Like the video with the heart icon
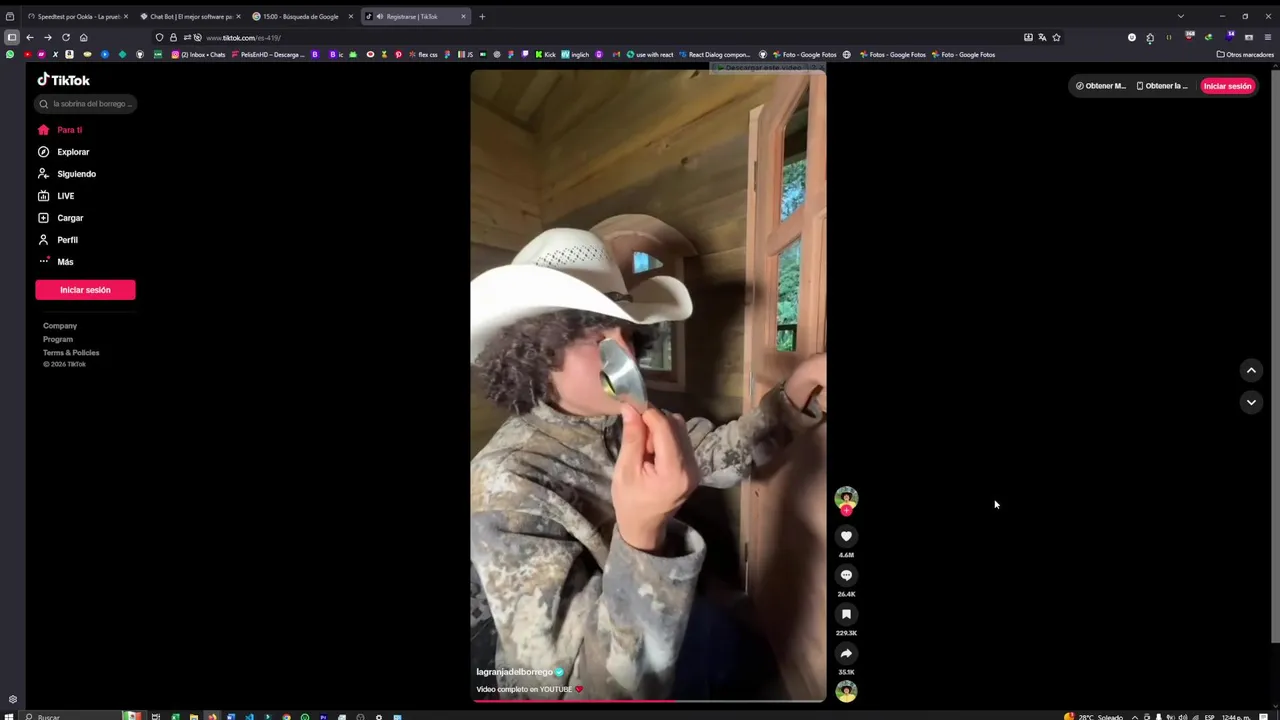This screenshot has width=1280, height=720. [x=846, y=536]
